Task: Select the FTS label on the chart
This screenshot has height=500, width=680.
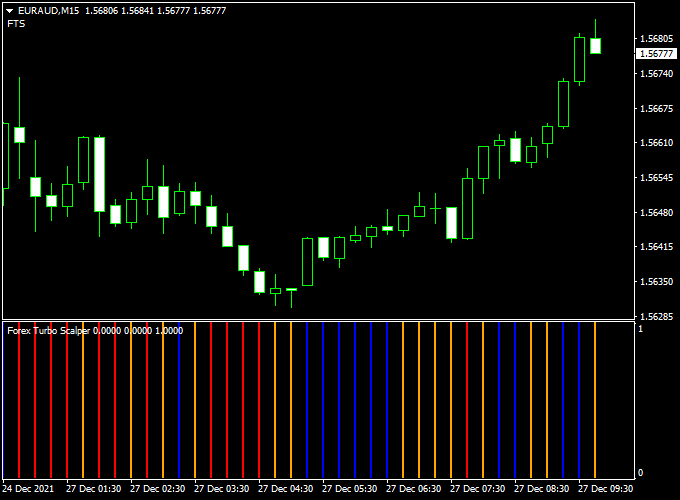Action: (16, 24)
